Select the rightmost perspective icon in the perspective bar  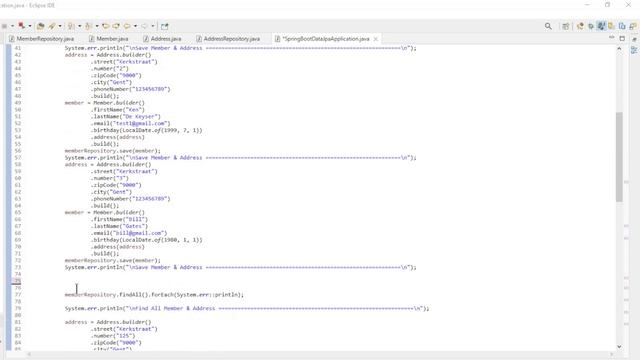click(632, 26)
